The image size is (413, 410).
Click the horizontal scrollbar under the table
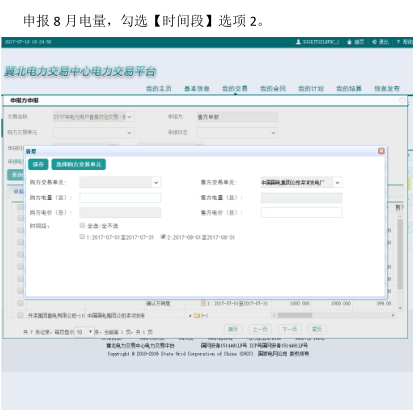334,315
